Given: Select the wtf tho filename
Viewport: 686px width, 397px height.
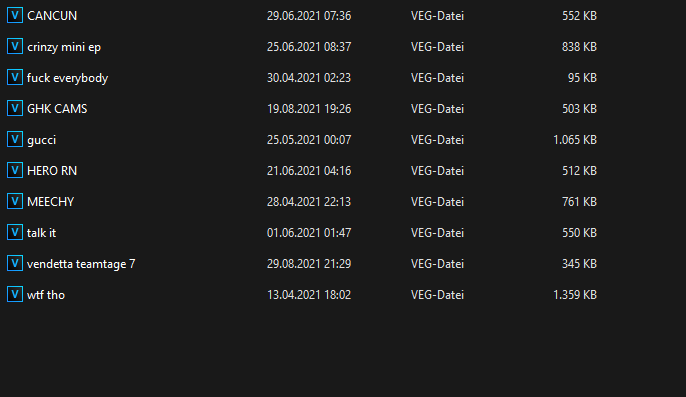Looking at the screenshot, I should [46, 295].
